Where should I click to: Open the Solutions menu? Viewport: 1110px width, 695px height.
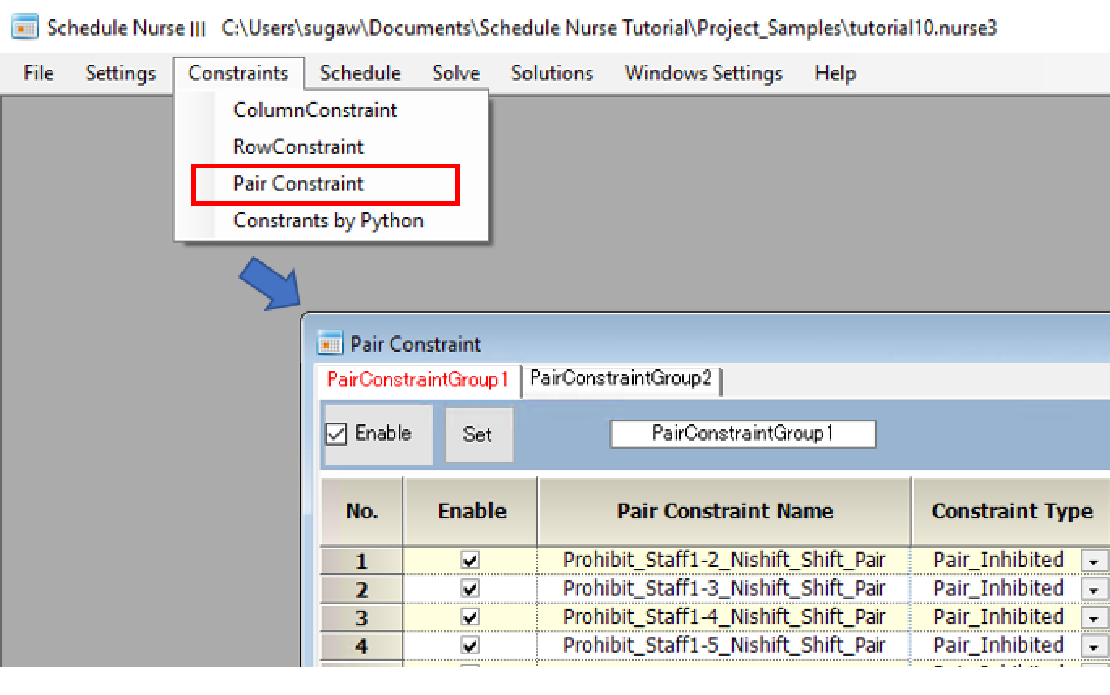(552, 74)
